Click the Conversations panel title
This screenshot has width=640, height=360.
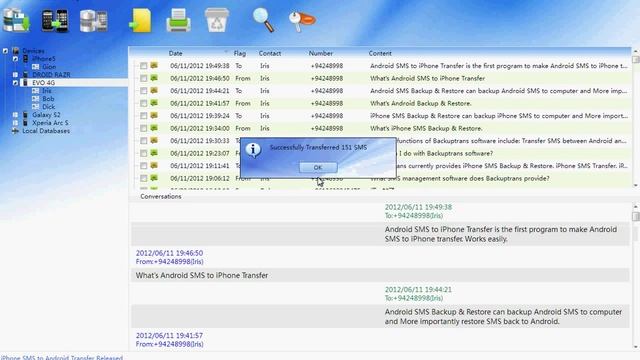(x=160, y=196)
